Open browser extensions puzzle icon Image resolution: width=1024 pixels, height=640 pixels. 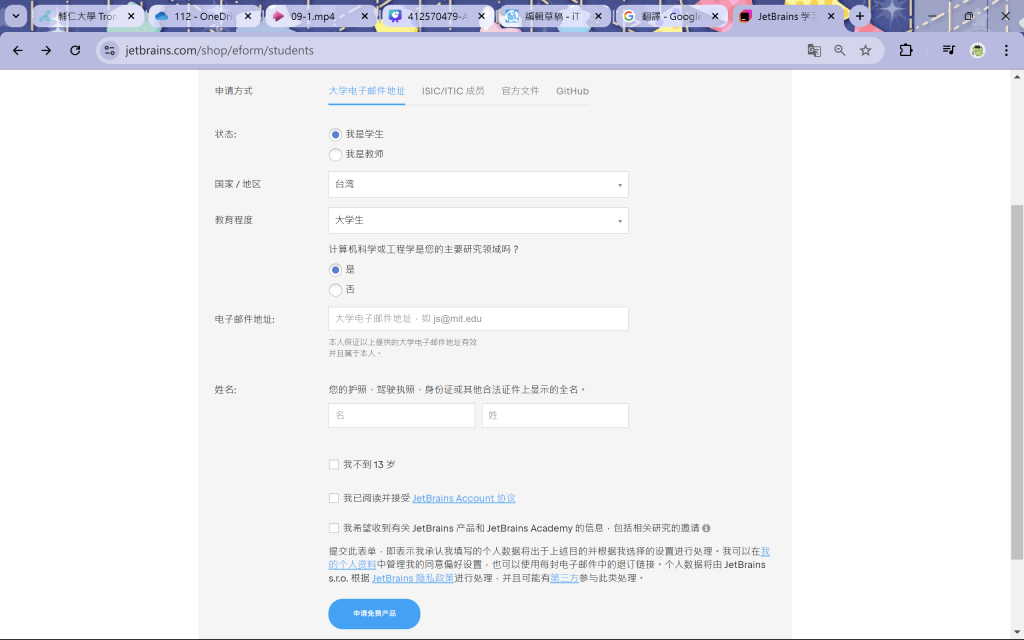(x=906, y=50)
